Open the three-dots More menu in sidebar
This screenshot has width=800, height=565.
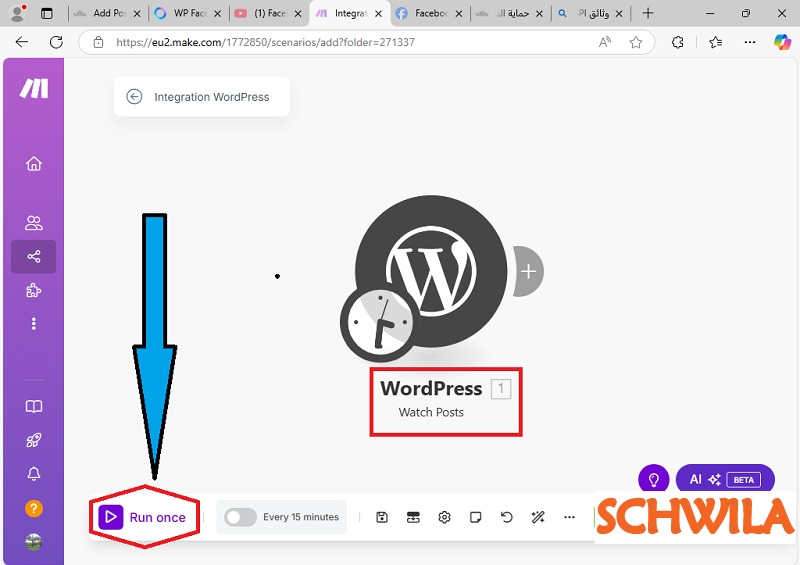[x=34, y=324]
